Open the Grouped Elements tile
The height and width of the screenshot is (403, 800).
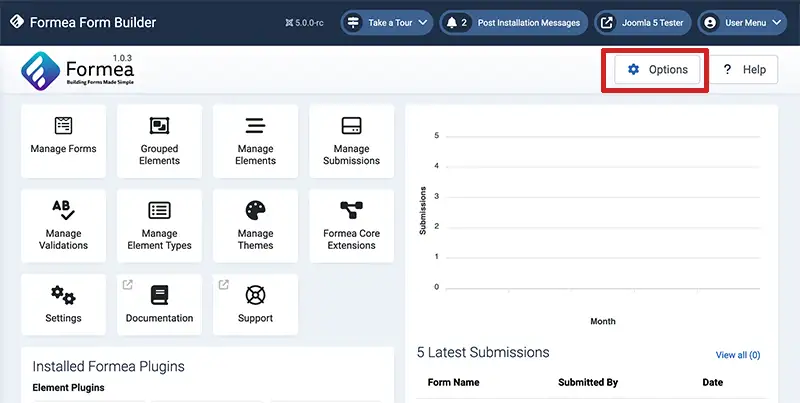pyautogui.click(x=159, y=141)
